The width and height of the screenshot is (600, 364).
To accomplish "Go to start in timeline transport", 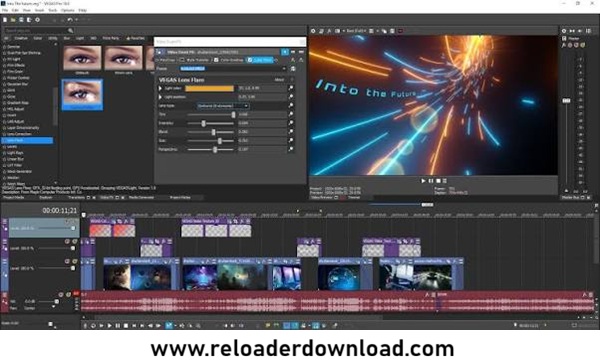I will pyautogui.click(x=134, y=326).
